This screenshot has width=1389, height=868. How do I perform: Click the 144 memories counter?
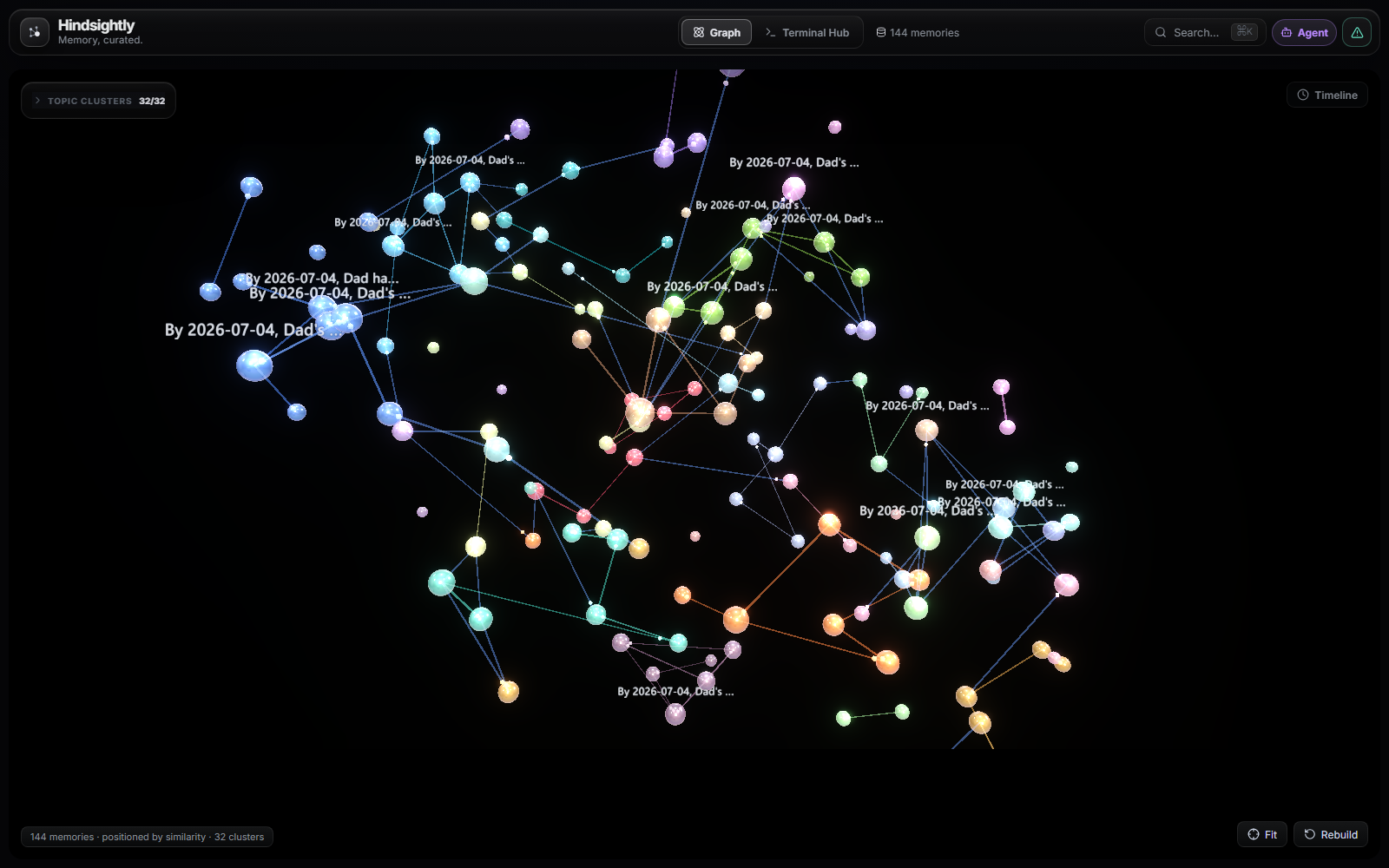pos(918,32)
